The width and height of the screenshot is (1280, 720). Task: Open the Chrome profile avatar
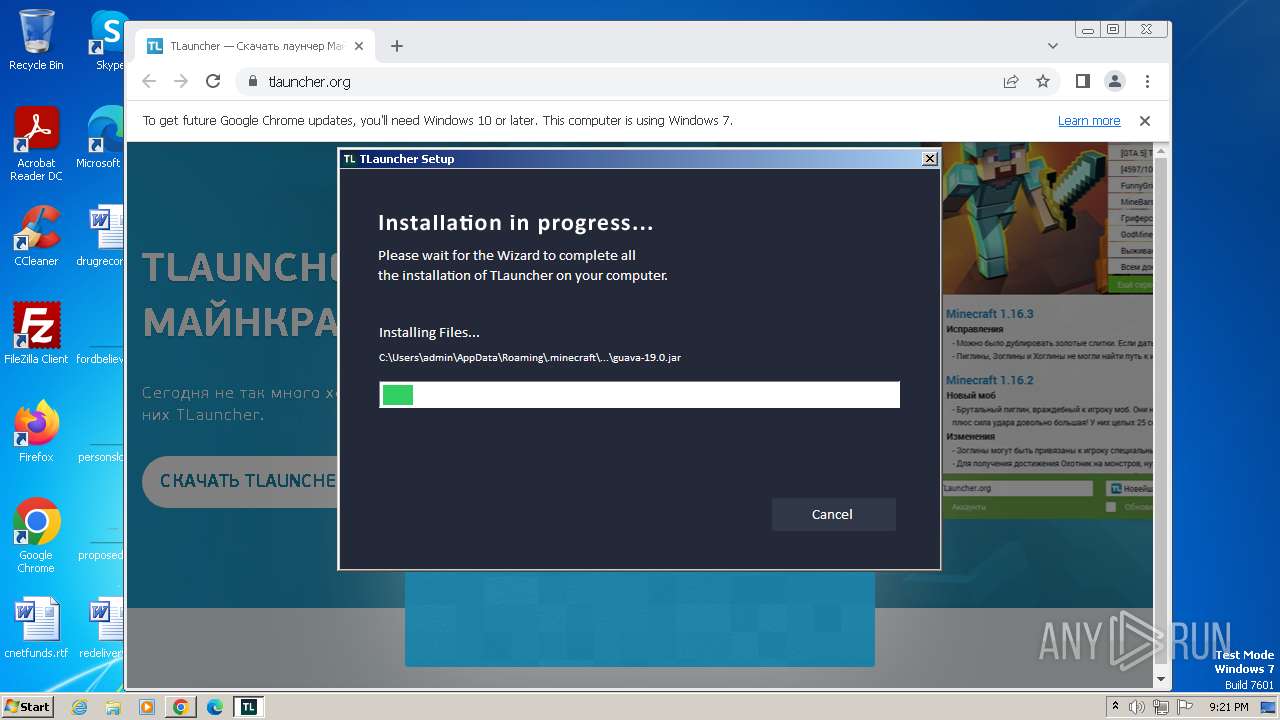coord(1114,81)
